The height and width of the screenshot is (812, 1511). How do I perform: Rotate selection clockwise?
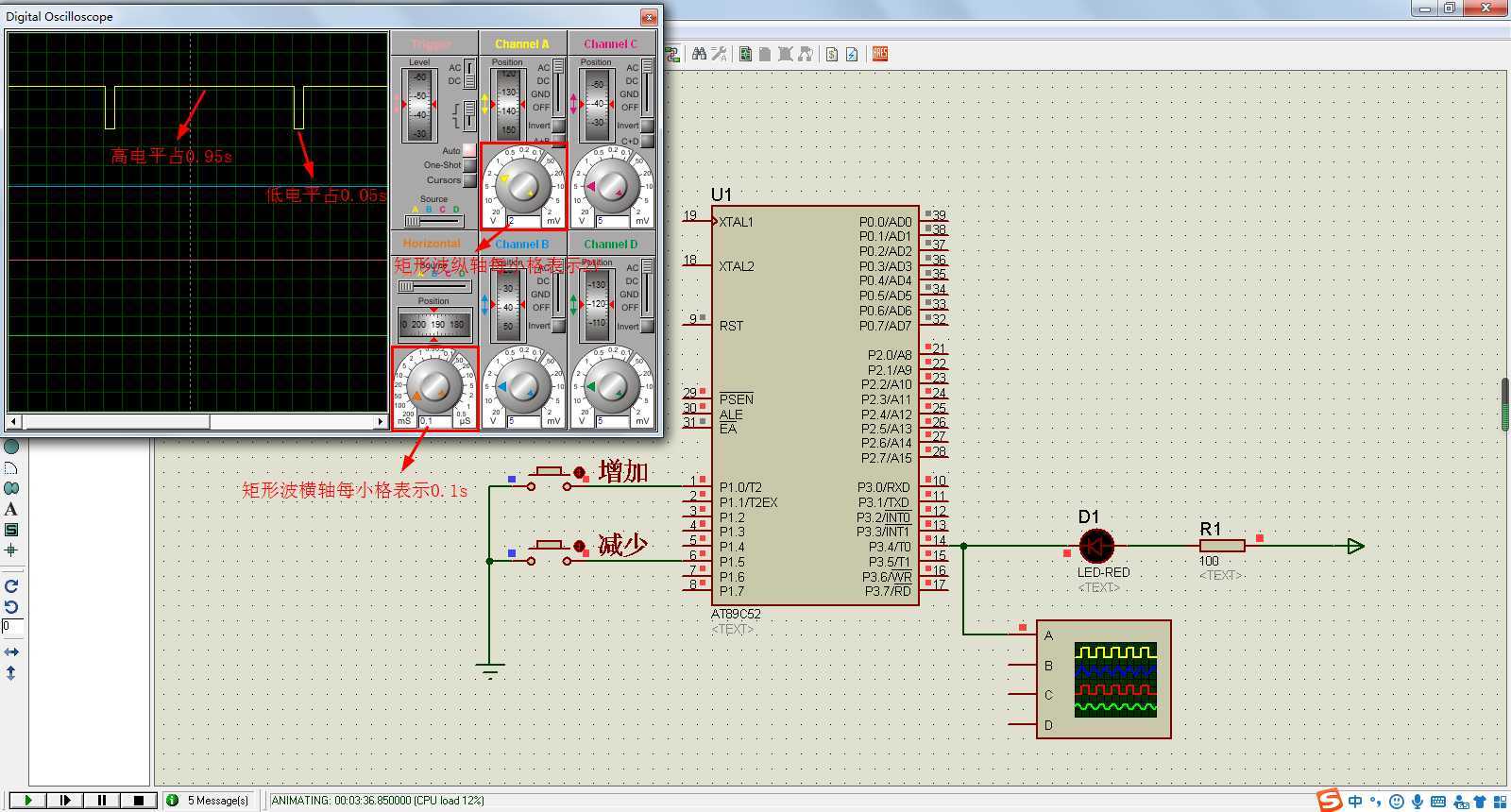(11, 586)
